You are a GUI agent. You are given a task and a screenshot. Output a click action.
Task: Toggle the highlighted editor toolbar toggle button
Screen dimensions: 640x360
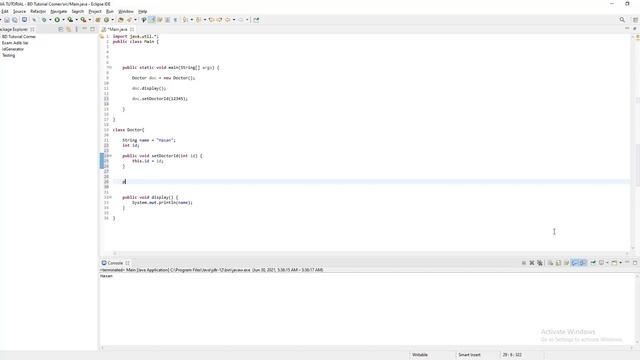tap(152, 20)
